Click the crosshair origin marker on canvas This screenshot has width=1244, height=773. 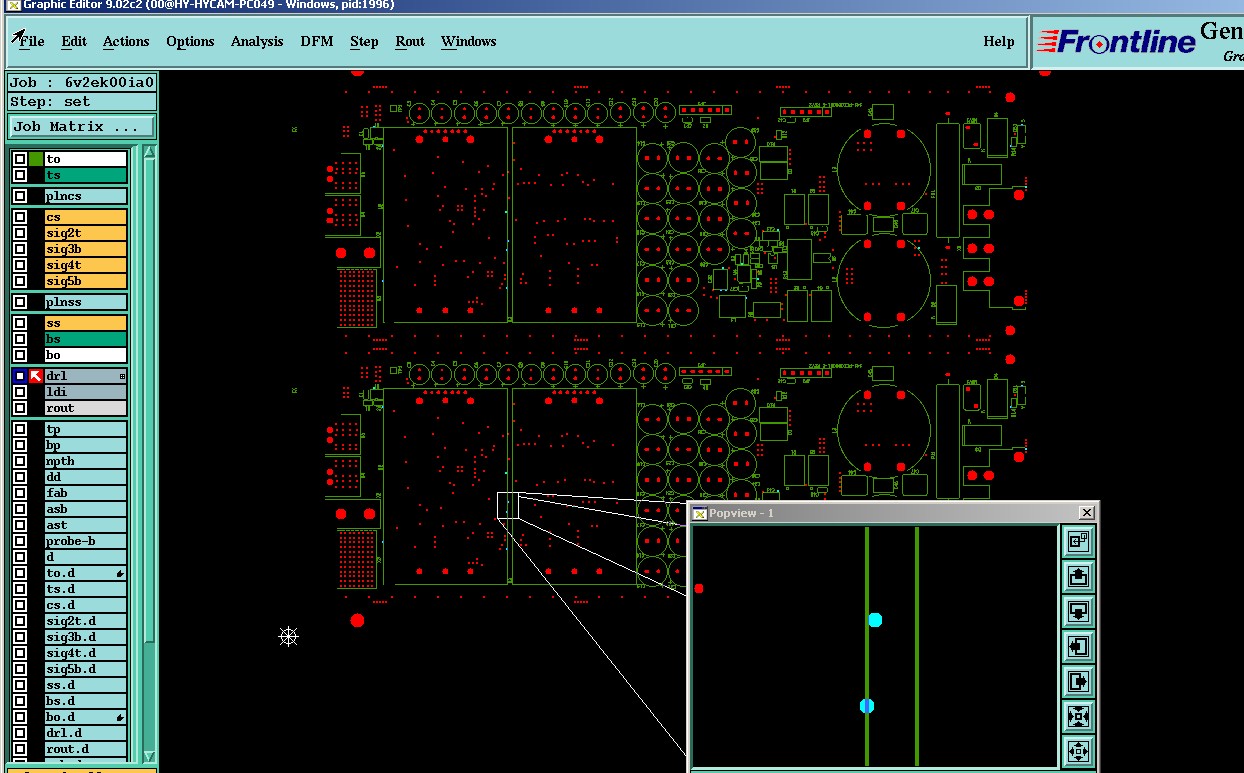click(x=288, y=636)
